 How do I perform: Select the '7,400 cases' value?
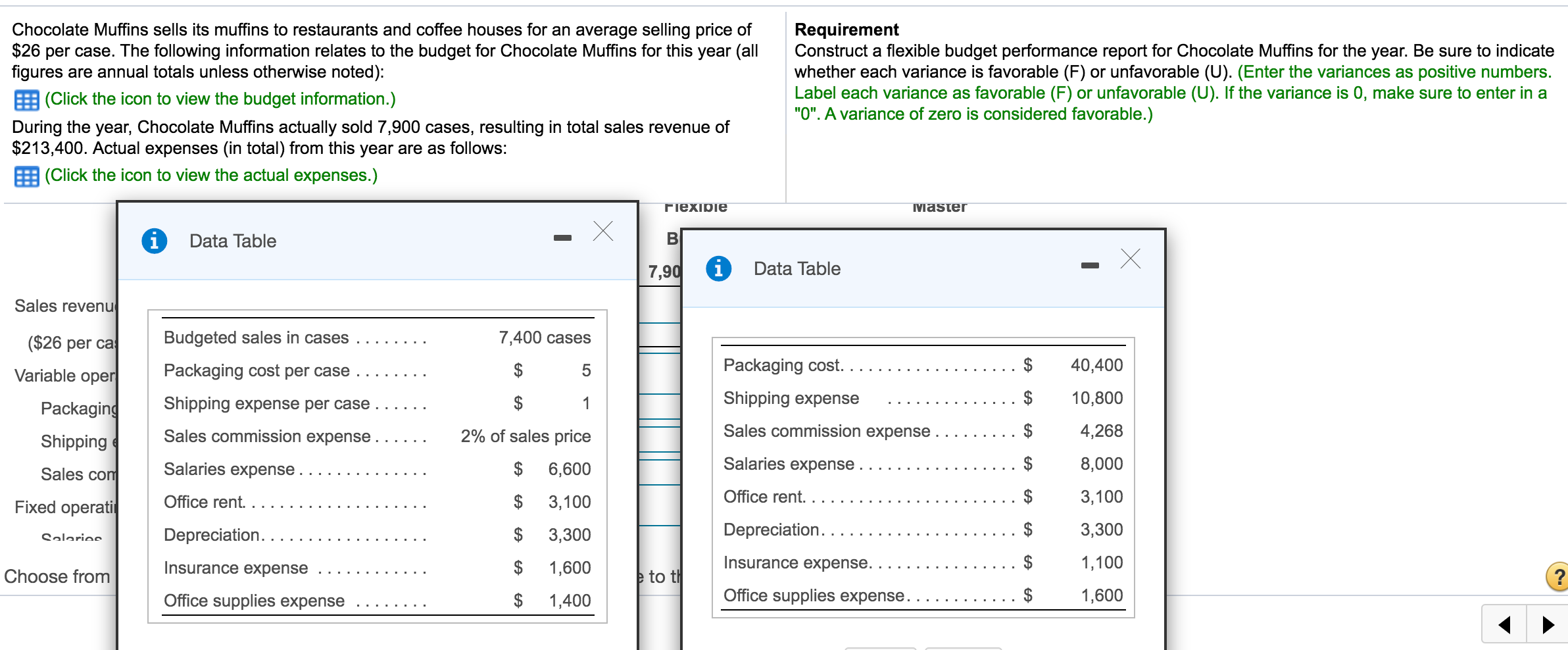pyautogui.click(x=545, y=337)
